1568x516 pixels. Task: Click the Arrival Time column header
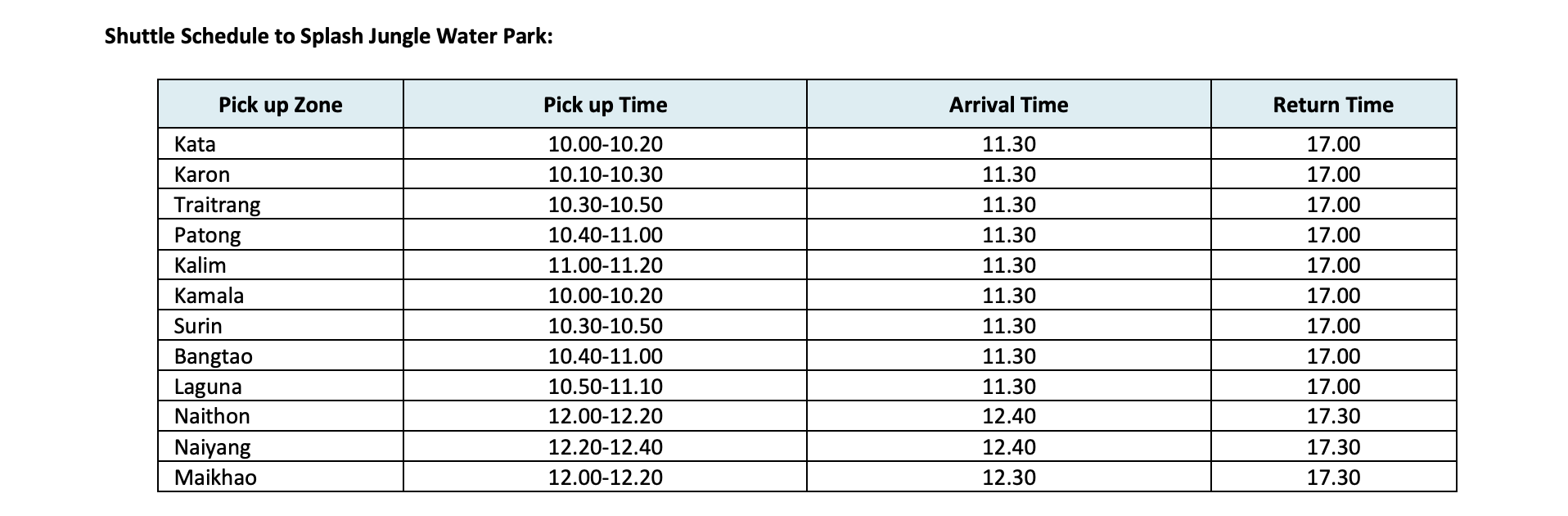(1008, 105)
